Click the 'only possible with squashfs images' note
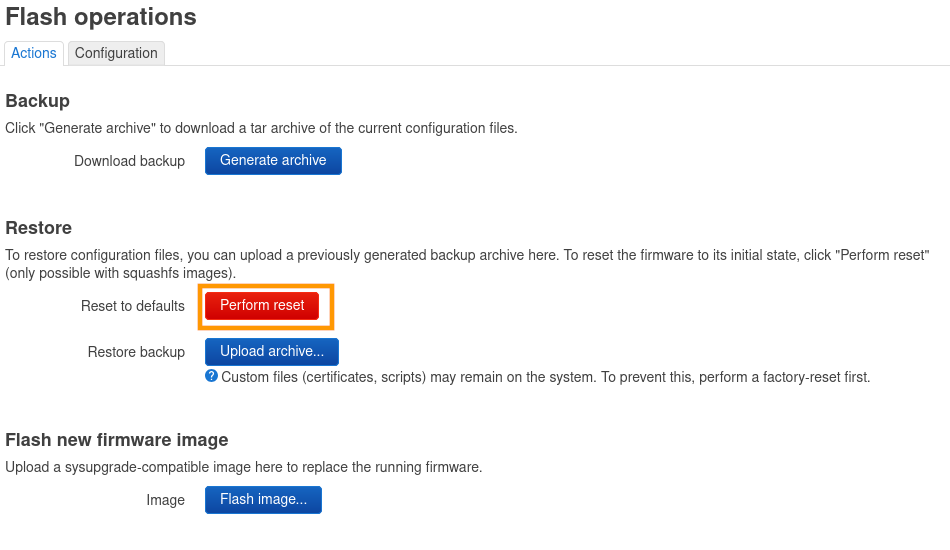The height and width of the screenshot is (550, 950). click(121, 273)
